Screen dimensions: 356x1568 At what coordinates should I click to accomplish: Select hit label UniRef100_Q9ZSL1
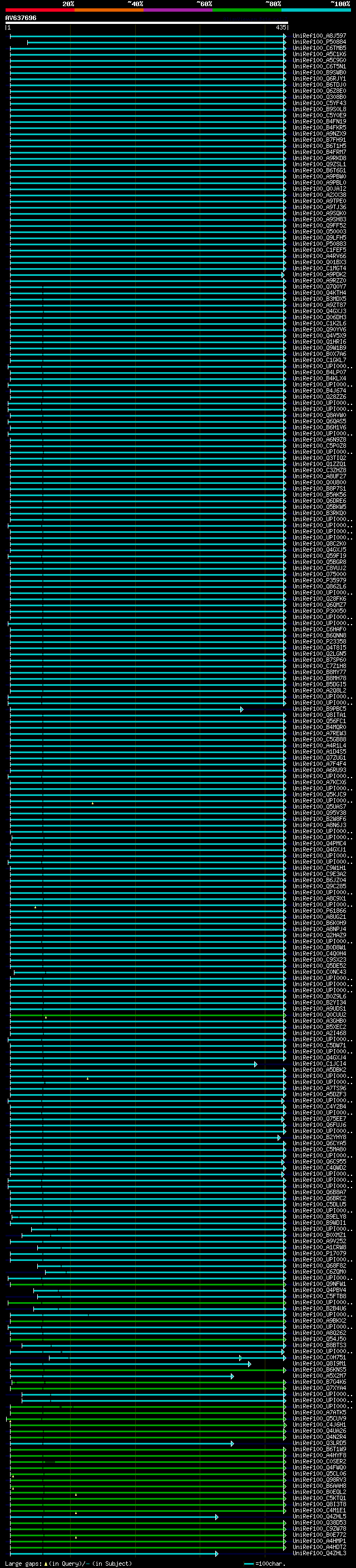[x=319, y=164]
